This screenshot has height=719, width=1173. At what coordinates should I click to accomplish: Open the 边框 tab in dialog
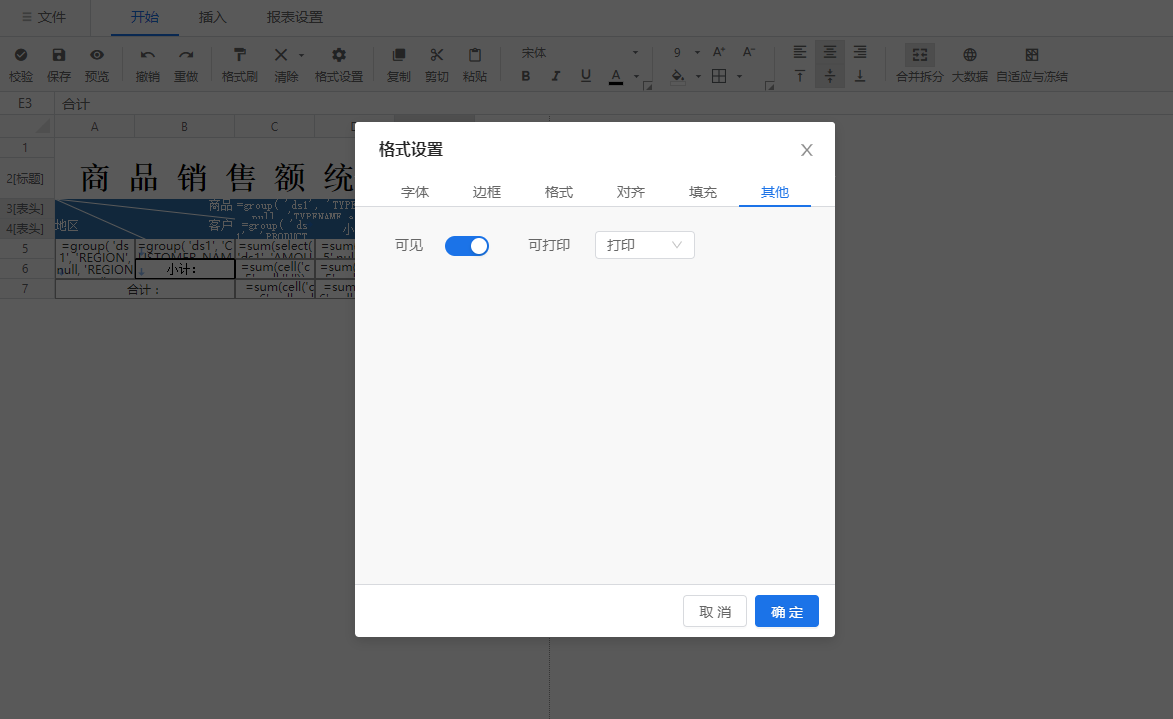pos(487,192)
